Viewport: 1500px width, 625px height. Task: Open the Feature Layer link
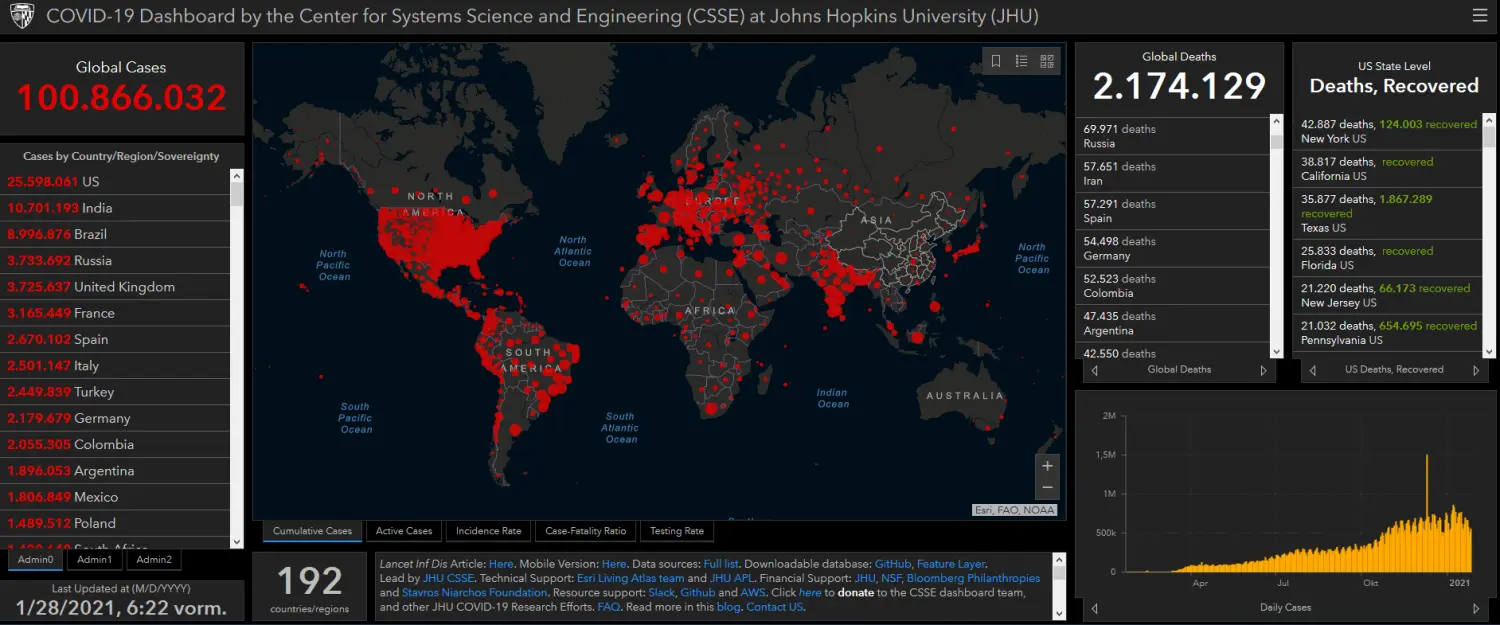point(951,564)
